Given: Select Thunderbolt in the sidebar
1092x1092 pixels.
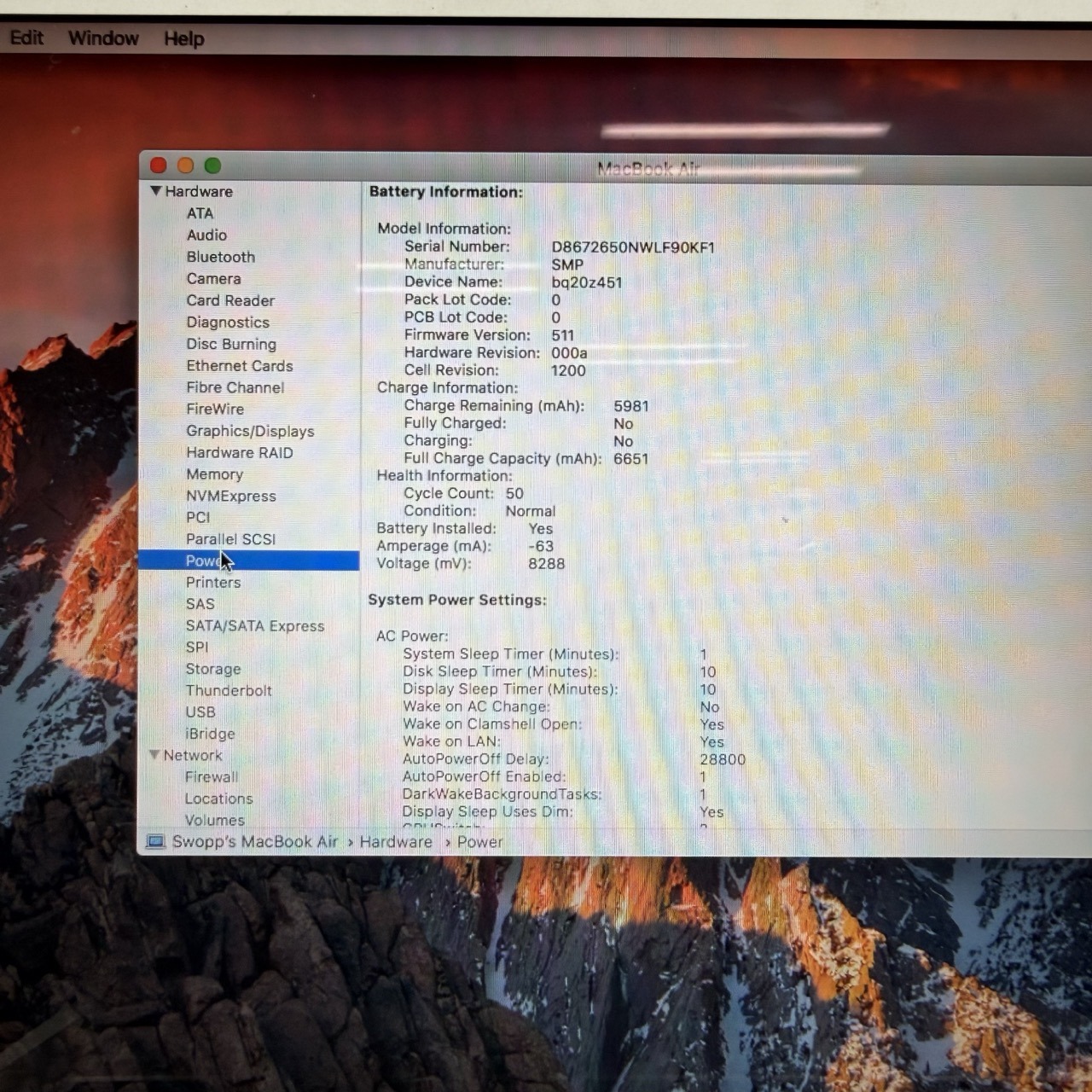Looking at the screenshot, I should pyautogui.click(x=229, y=691).
